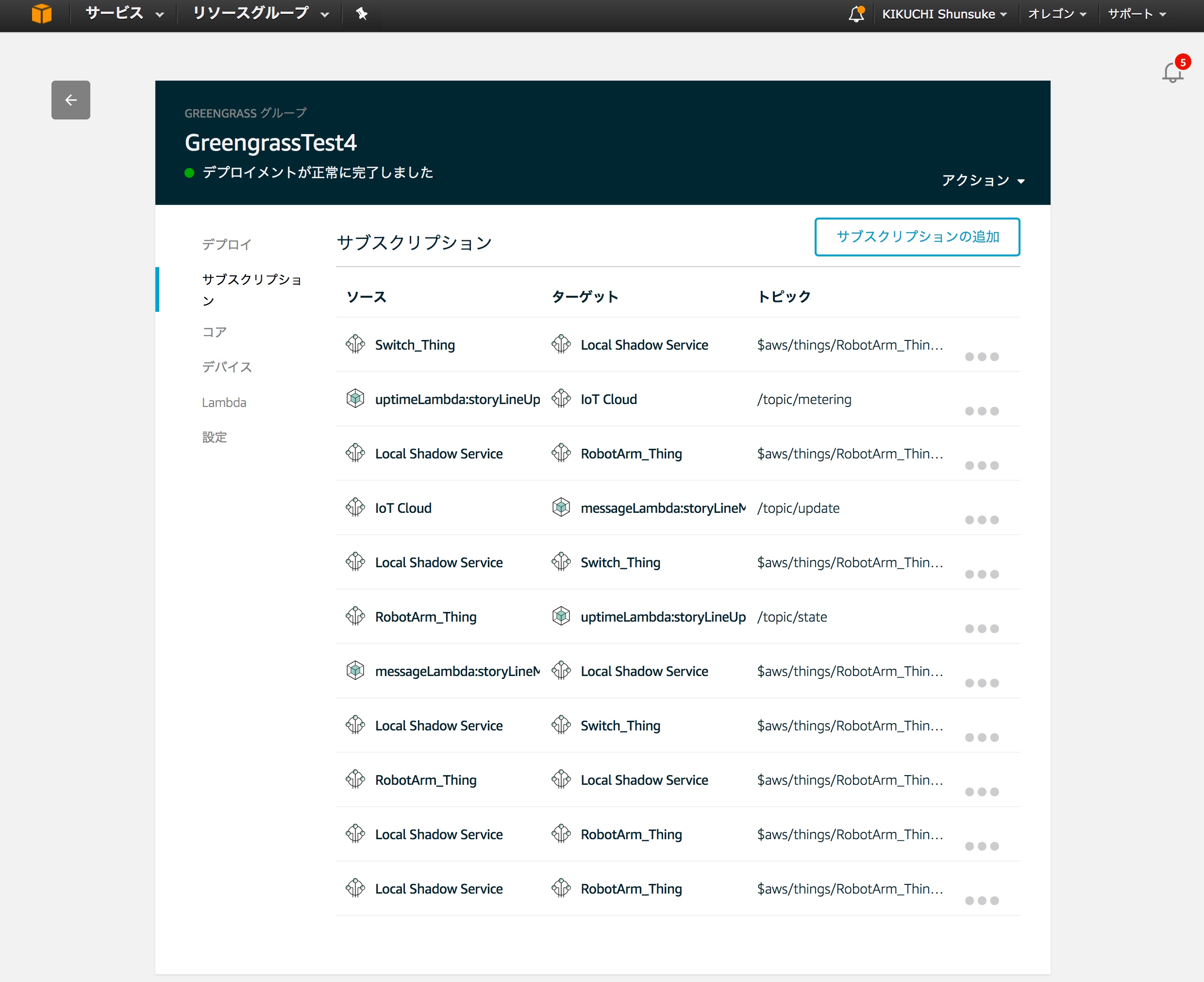
Task: Click the truncated topic in messageLambda source row
Action: tap(850, 671)
